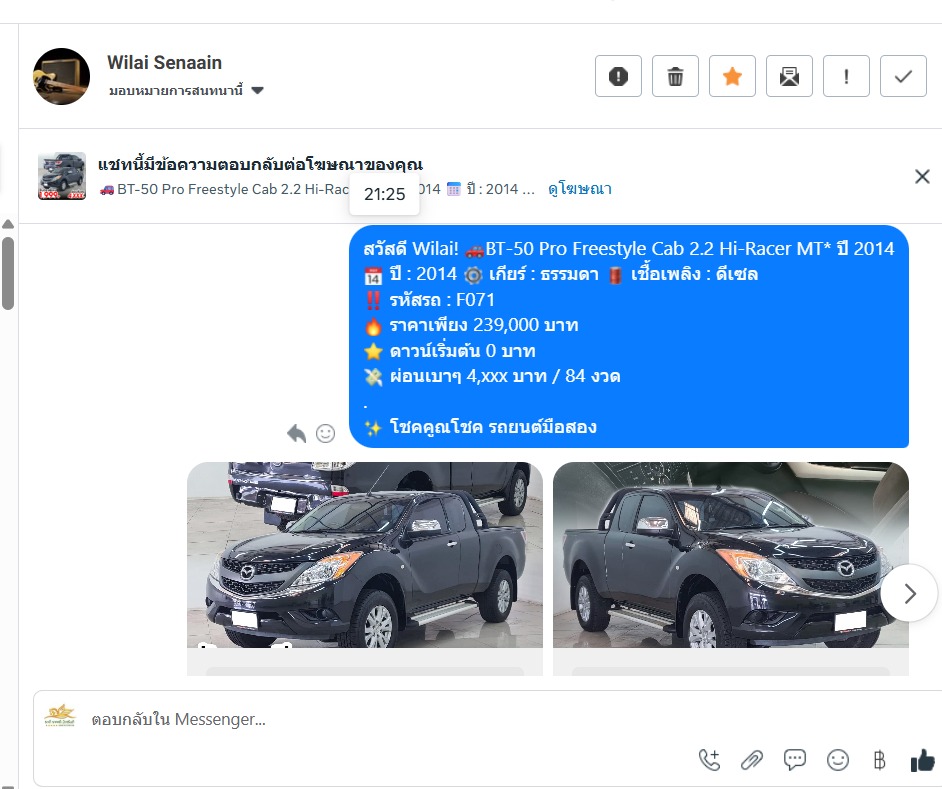
Task: Mark conversation done with checkmark button
Action: pyautogui.click(x=904, y=76)
